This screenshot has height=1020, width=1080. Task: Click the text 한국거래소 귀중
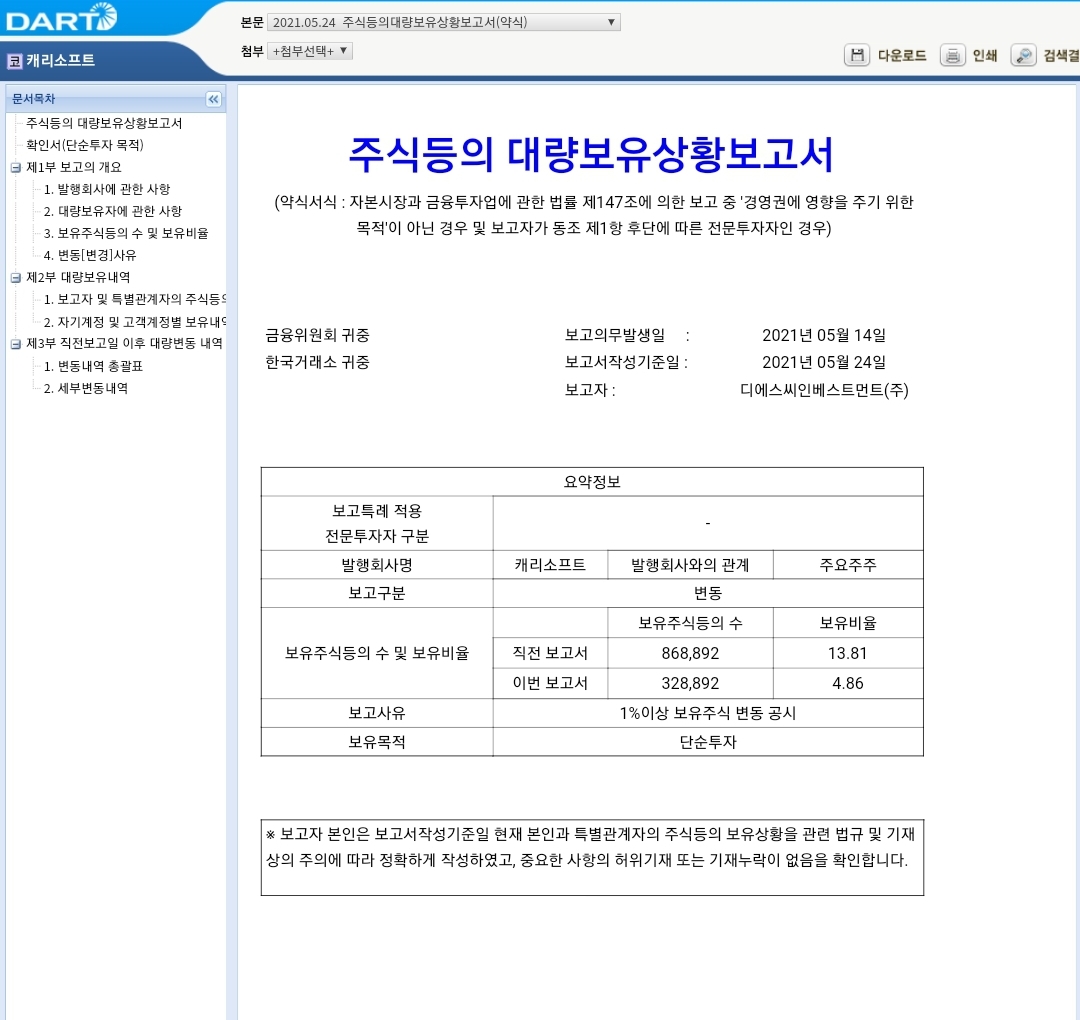coord(318,362)
